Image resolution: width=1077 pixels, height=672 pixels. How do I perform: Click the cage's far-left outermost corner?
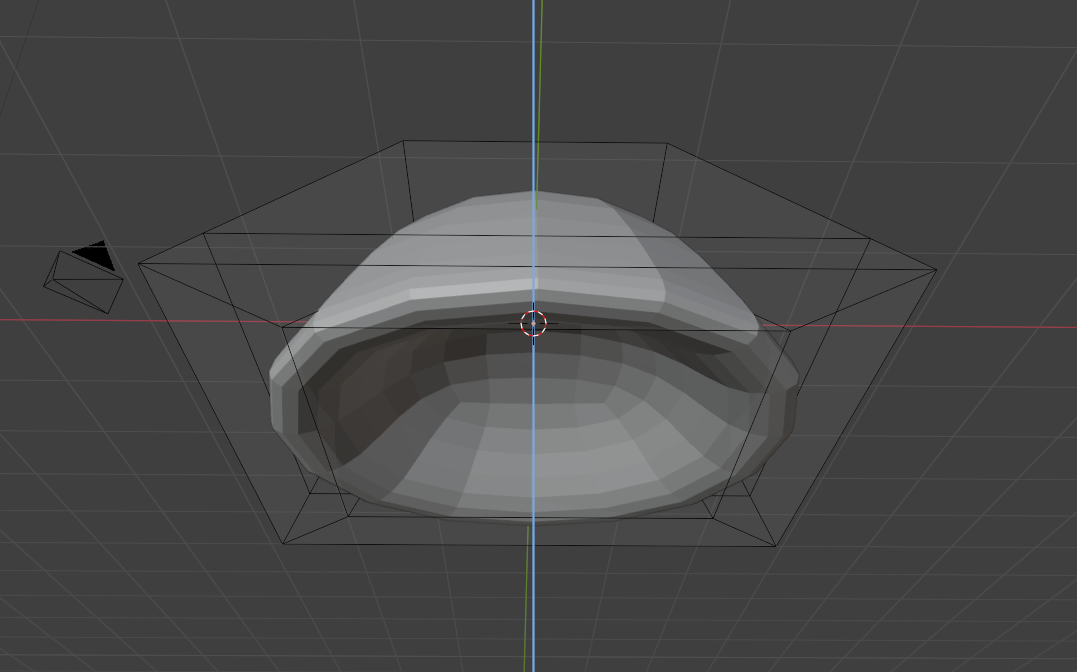click(138, 263)
